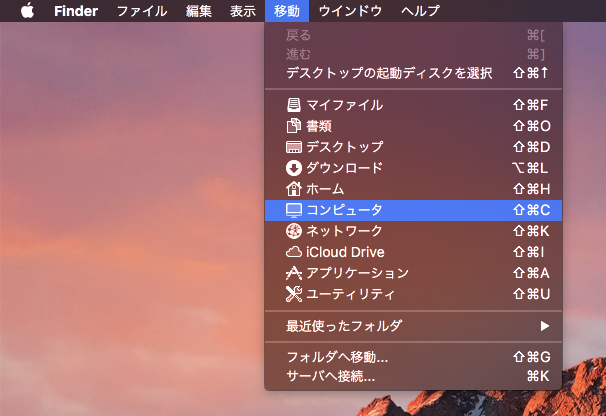Select the highlighted コンピュータ entry
606x416 pixels.
coord(413,210)
